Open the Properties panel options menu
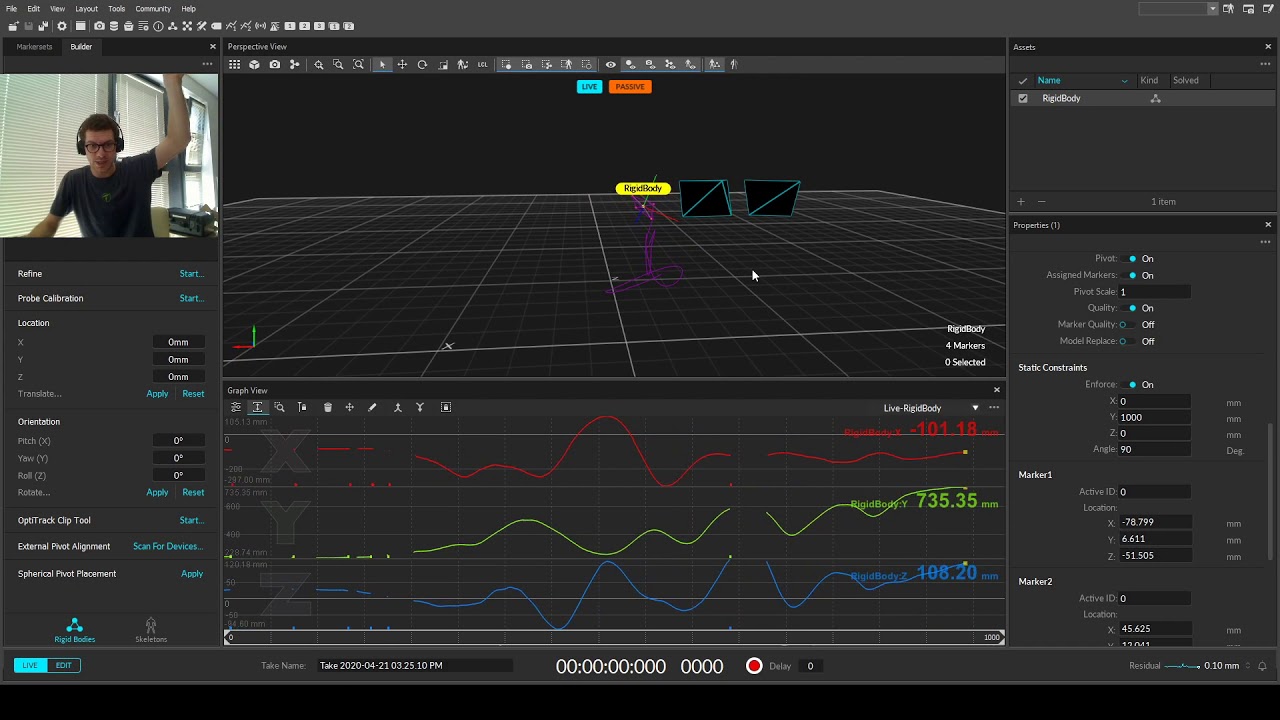 (1265, 242)
